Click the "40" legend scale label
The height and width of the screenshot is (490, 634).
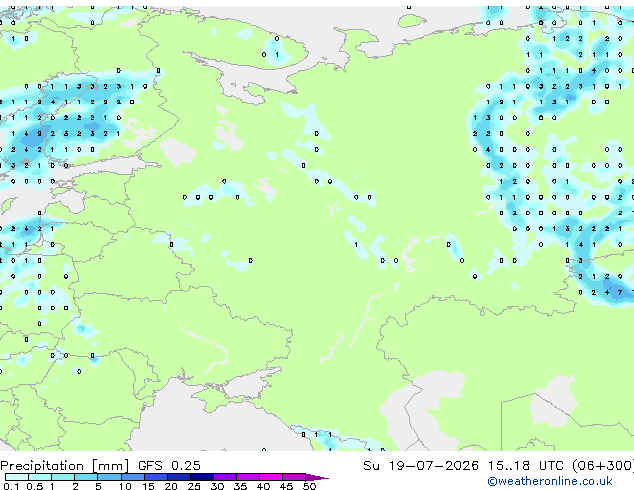[x=263, y=486]
